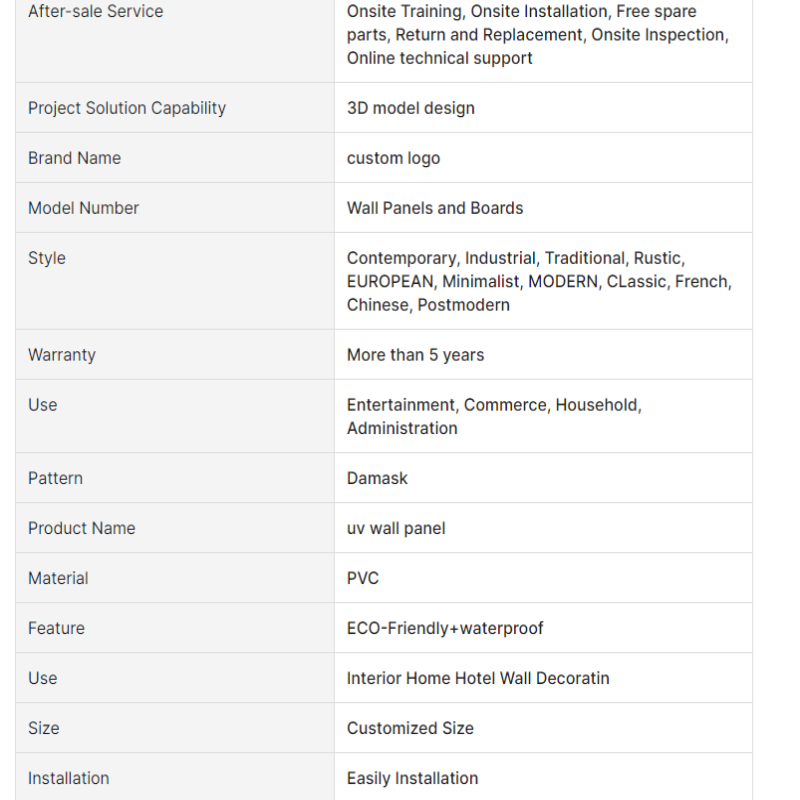Click the Style row label
This screenshot has width=800, height=800.
(x=47, y=258)
